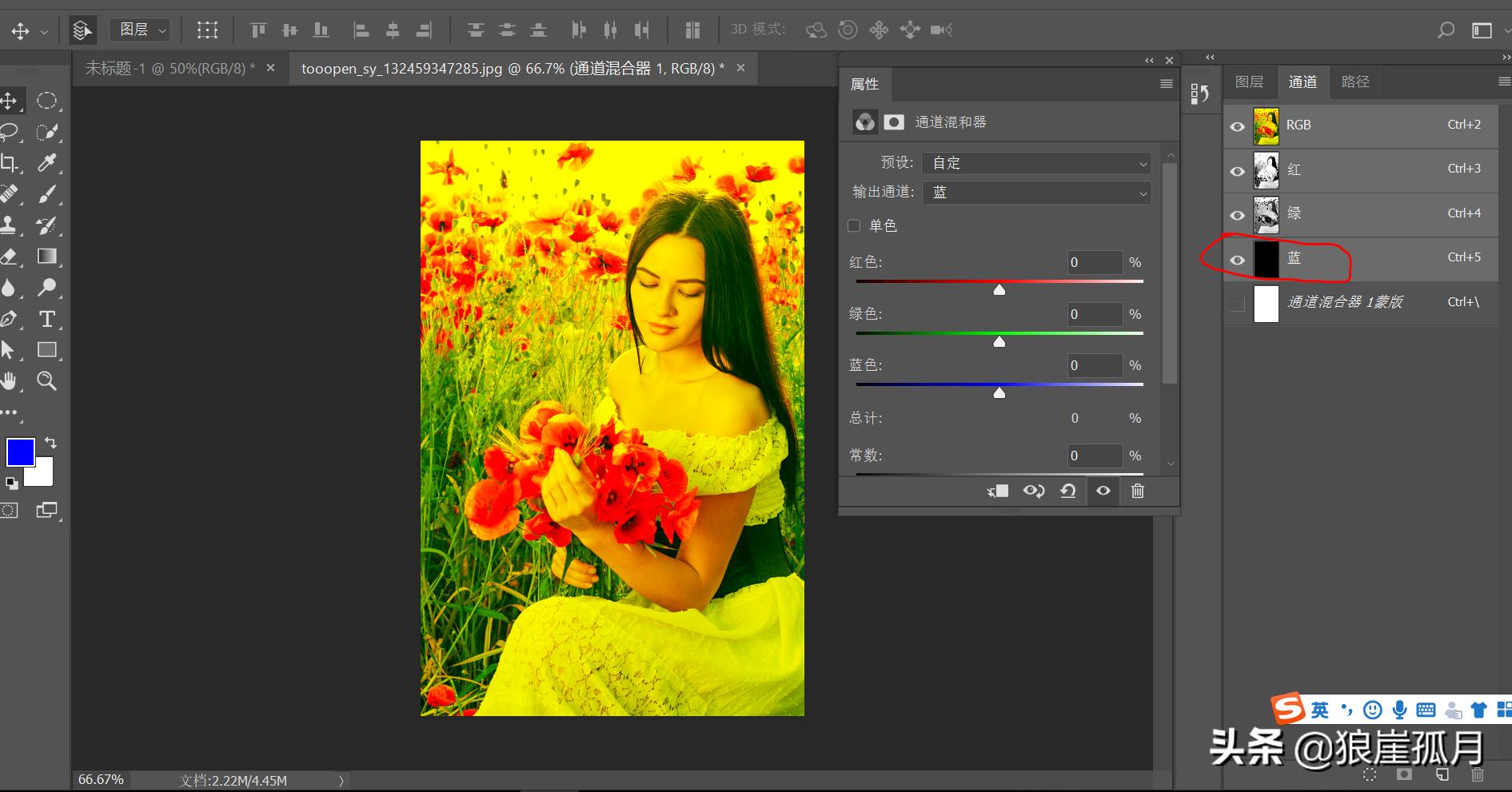Select the Horizontal Type tool
Image resolution: width=1512 pixels, height=792 pixels.
47,319
